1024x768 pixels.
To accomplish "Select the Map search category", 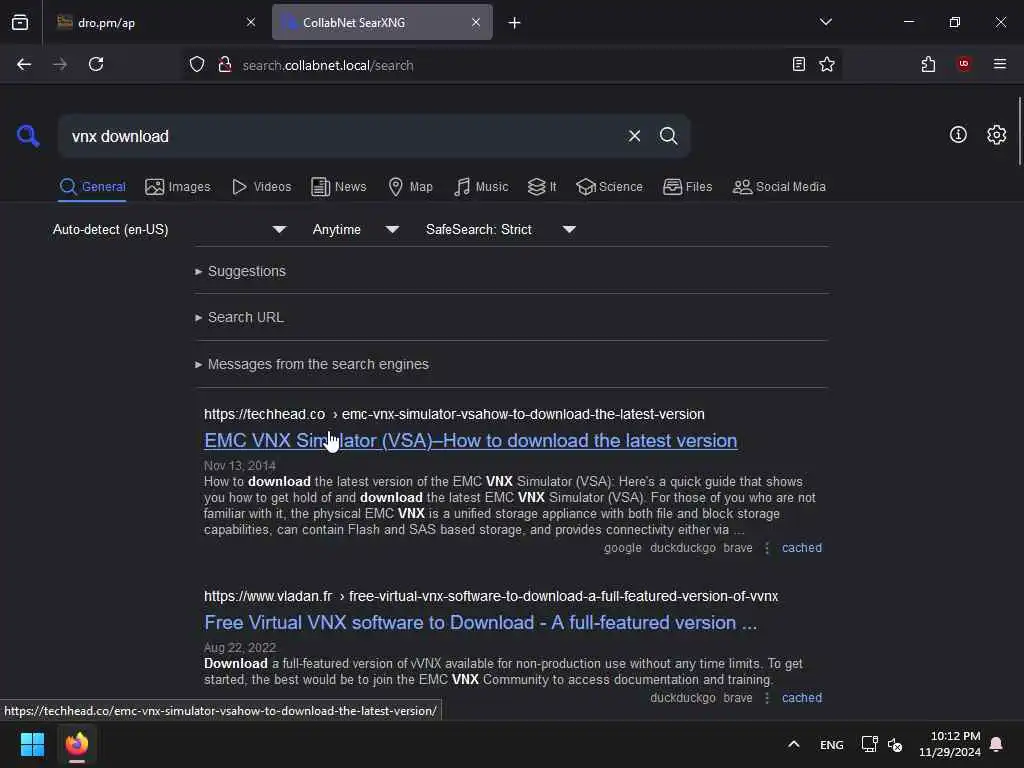I will point(410,187).
